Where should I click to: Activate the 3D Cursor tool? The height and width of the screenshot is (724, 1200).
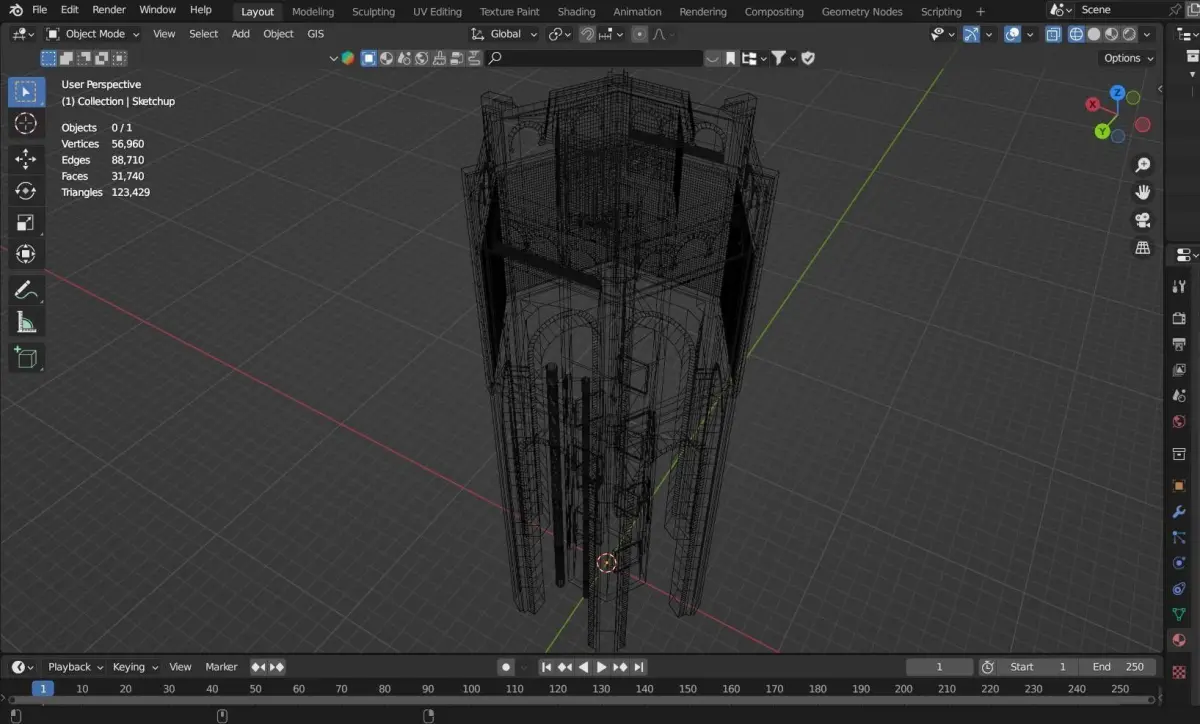point(26,124)
